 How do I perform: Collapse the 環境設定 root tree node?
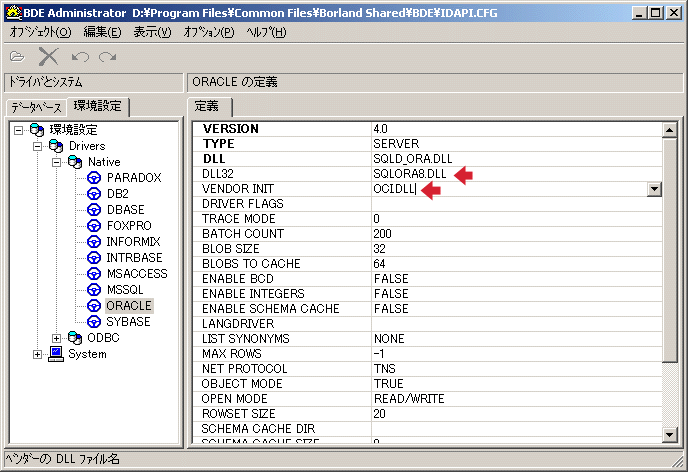point(18,130)
